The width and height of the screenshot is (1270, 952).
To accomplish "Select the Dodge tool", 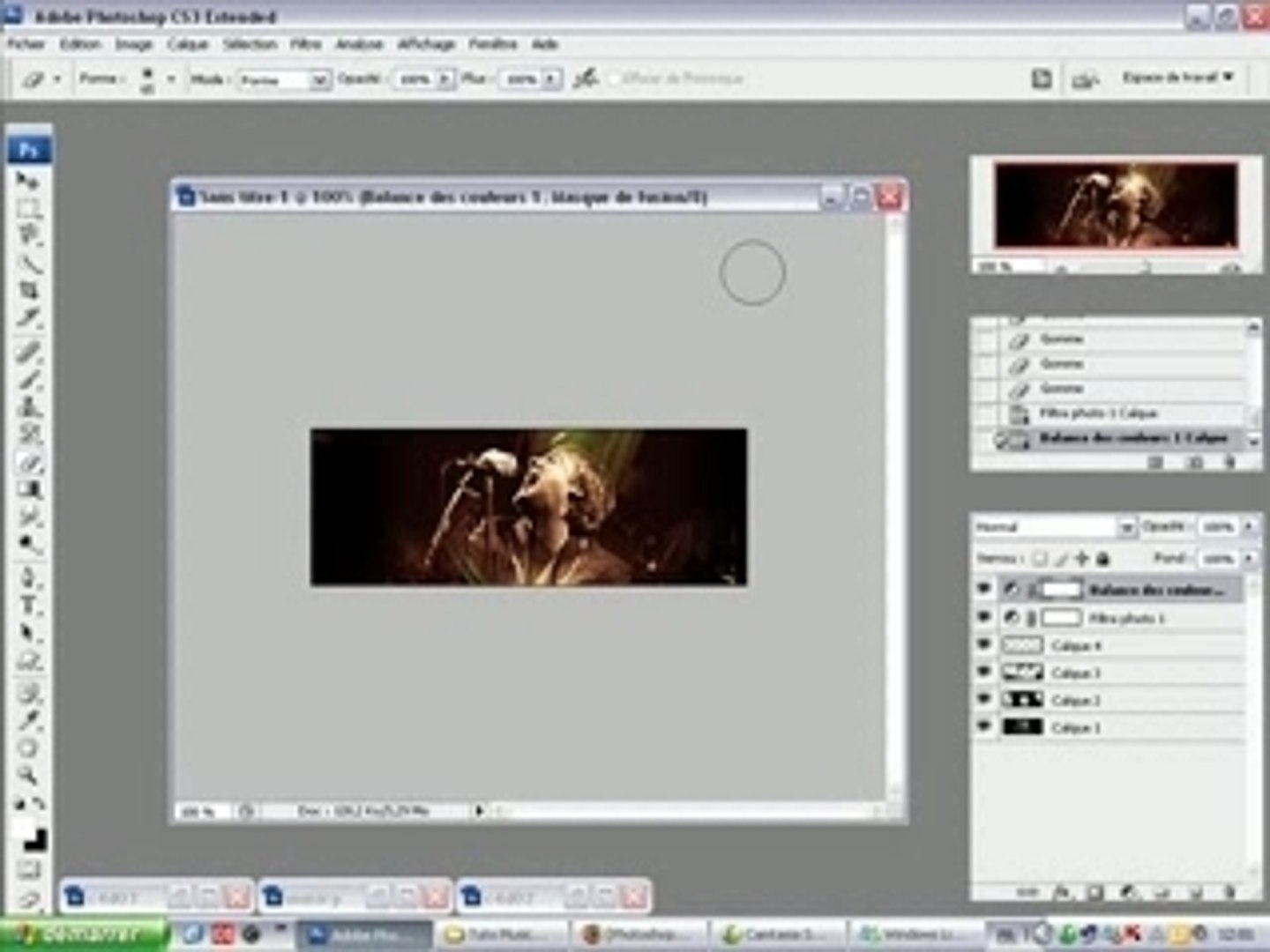I will pyautogui.click(x=28, y=544).
